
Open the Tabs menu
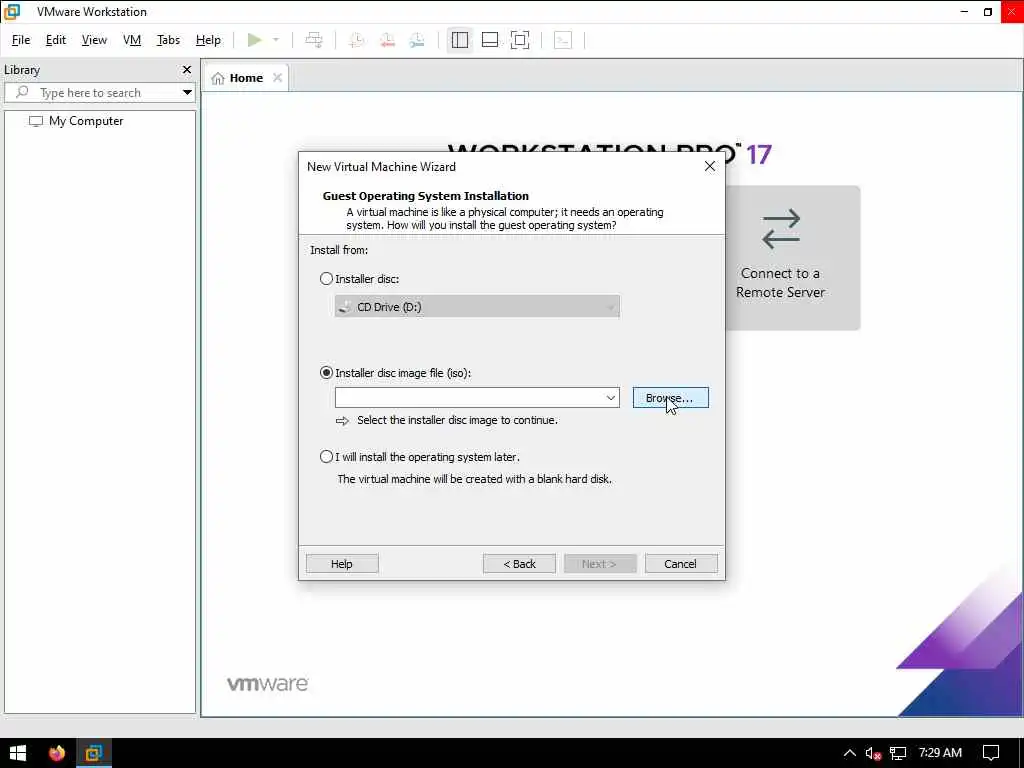click(168, 40)
